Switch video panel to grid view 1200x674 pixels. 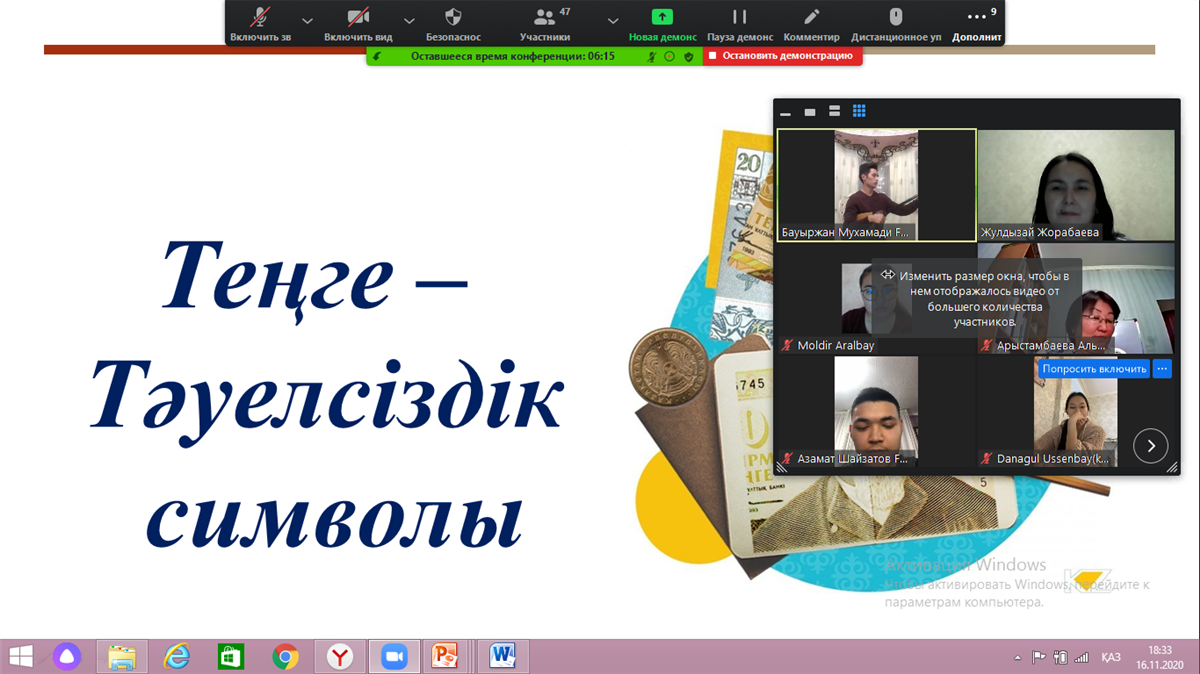point(859,111)
